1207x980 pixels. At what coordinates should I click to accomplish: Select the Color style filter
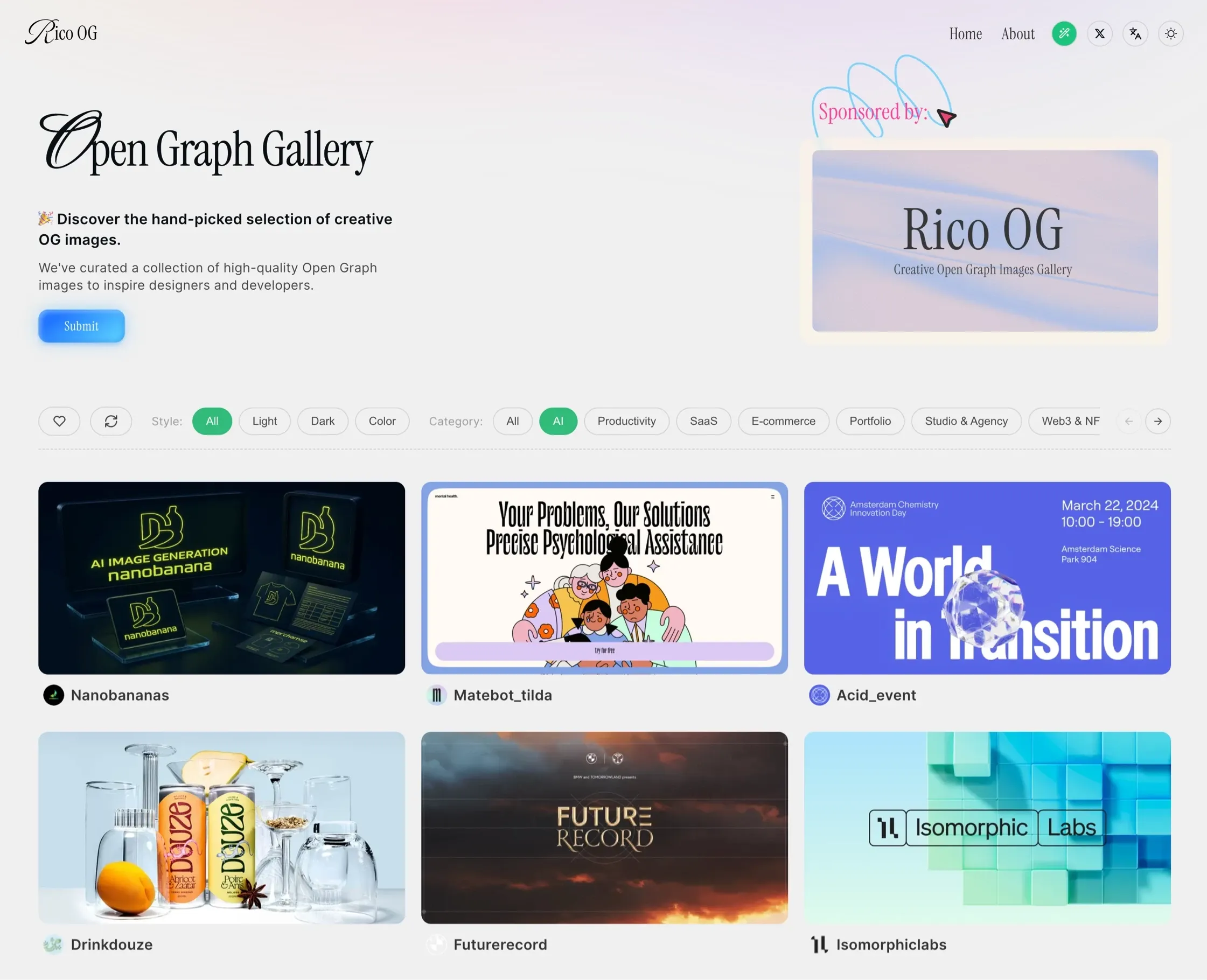[x=382, y=421]
